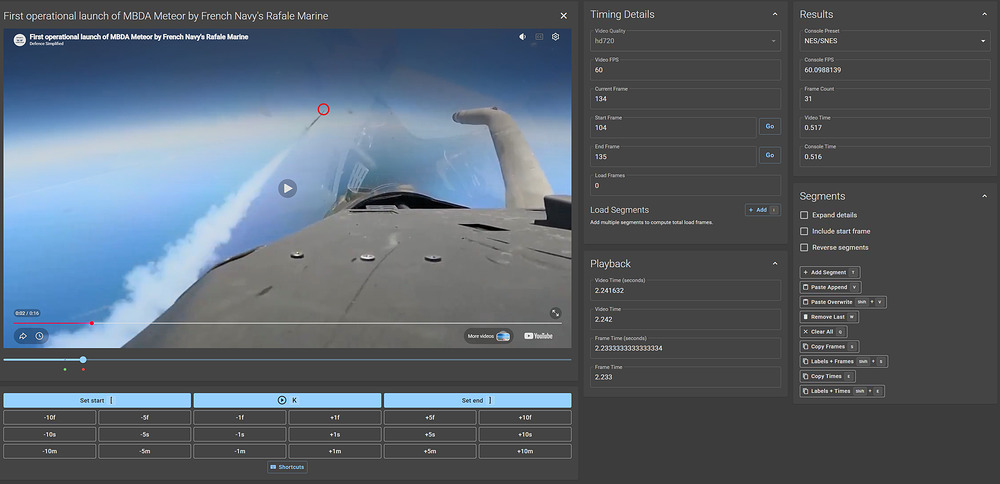Click the watch later clock icon
Image resolution: width=1000 pixels, height=484 pixels.
[x=40, y=336]
